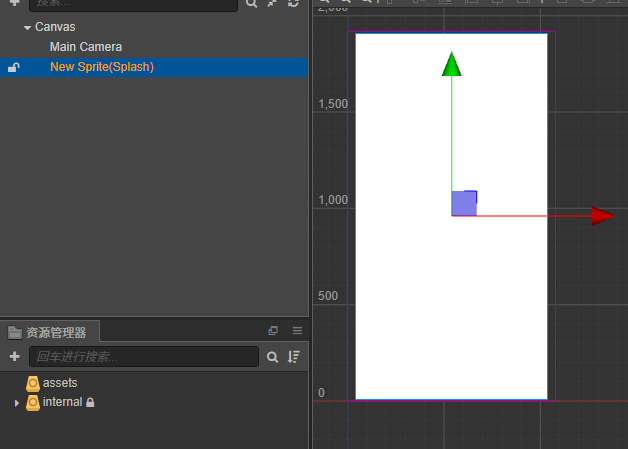Click the 1,000 ruler label
The image size is (628, 449).
[333, 199]
